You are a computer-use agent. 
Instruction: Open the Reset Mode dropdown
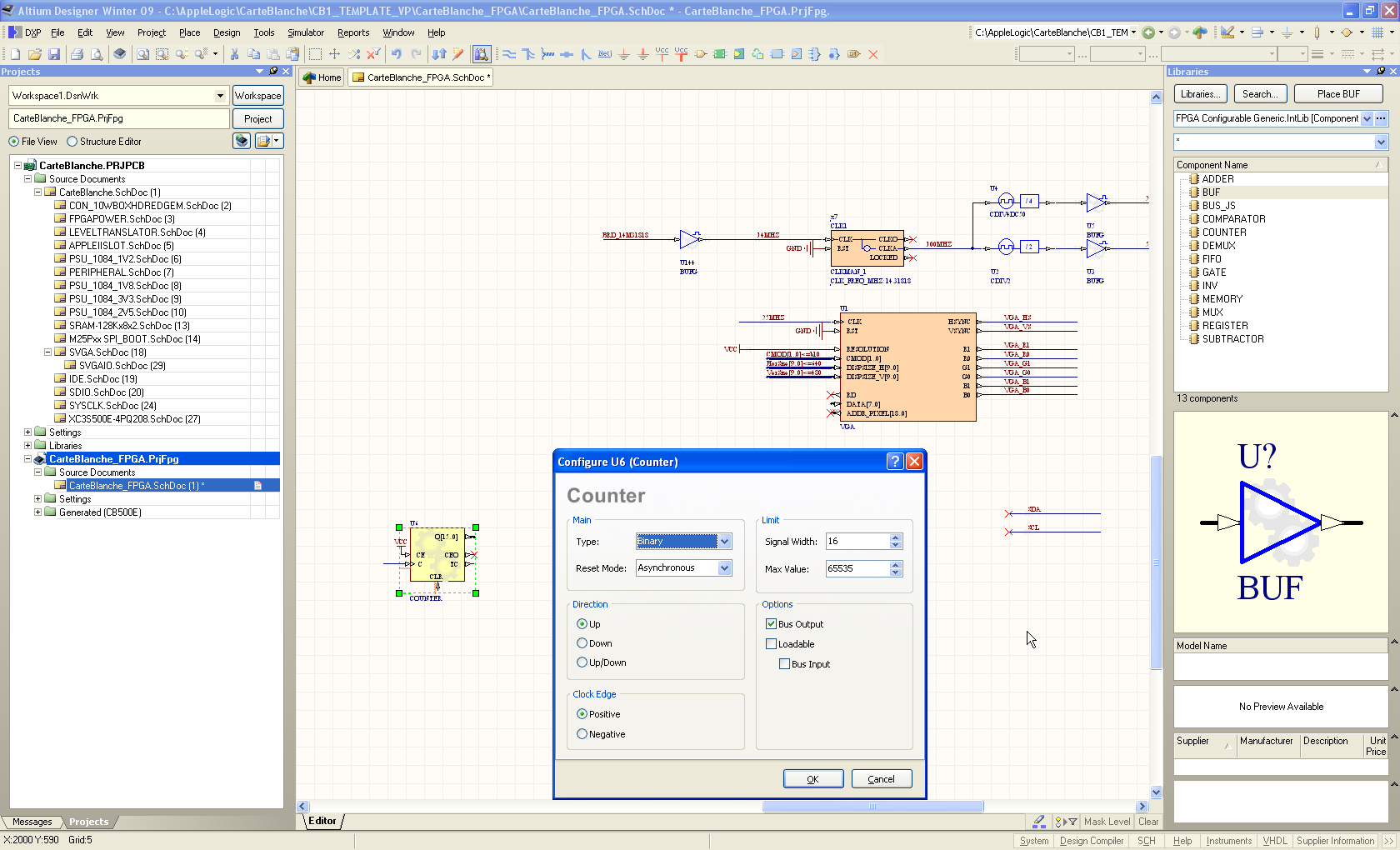tap(725, 568)
